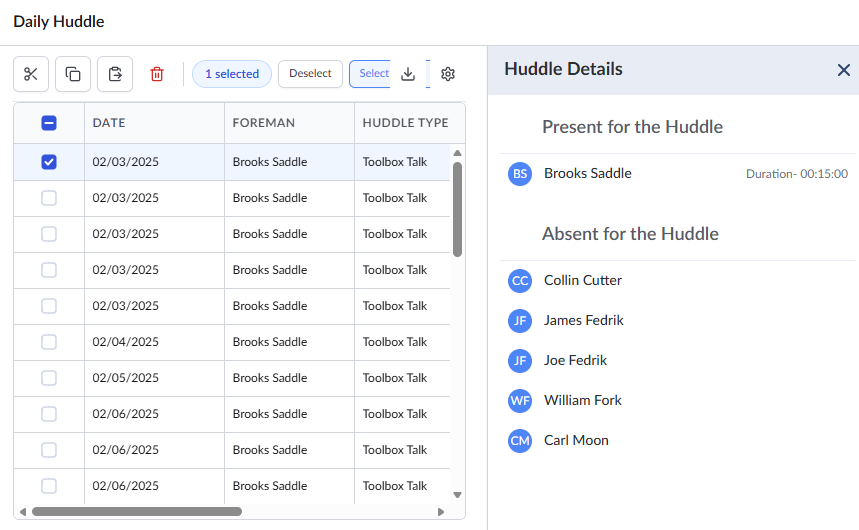Click the WF avatar for William Fork
This screenshot has height=530, width=859.
(520, 401)
